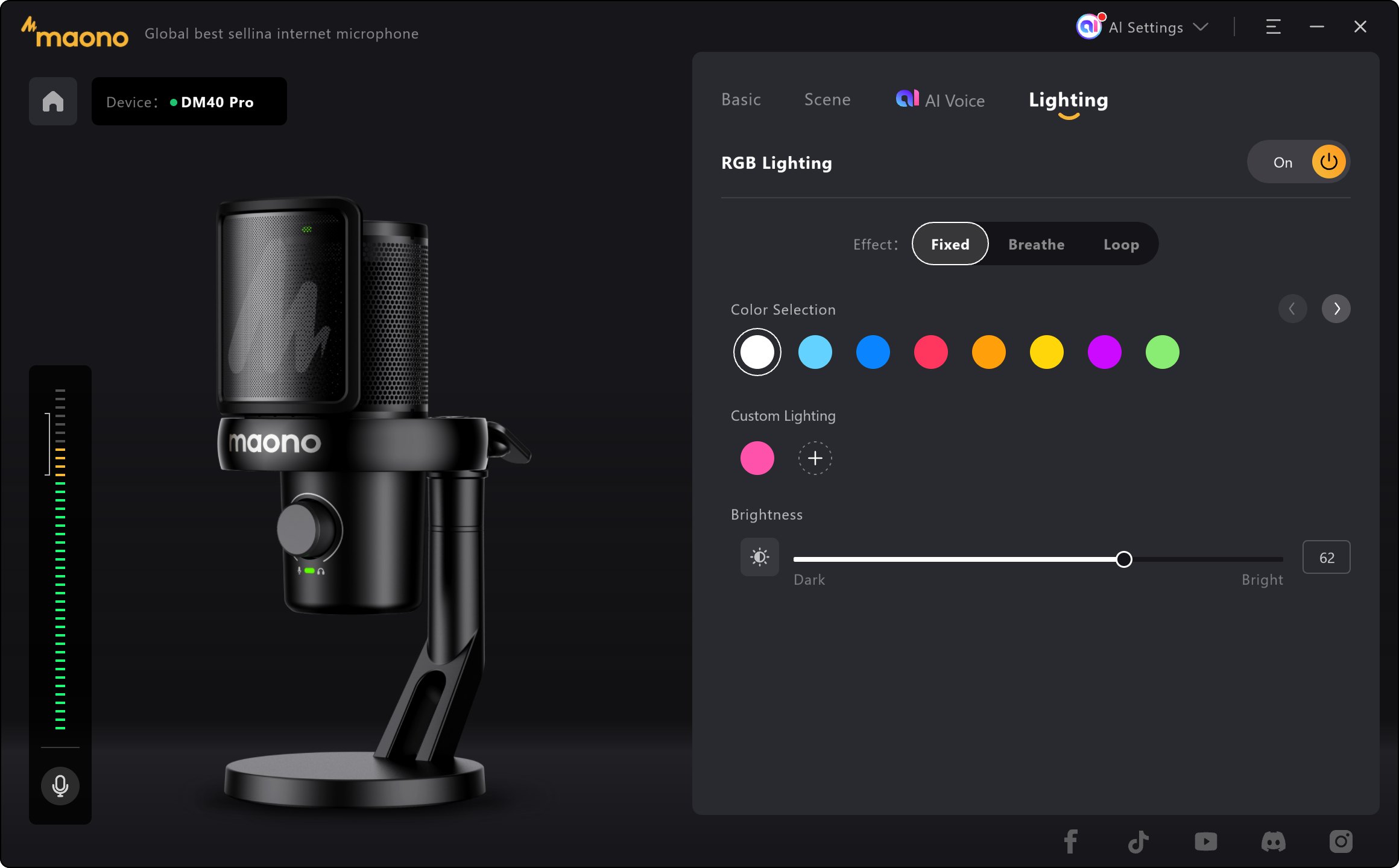
Task: Click the 'Dark' slider label
Action: pos(809,580)
